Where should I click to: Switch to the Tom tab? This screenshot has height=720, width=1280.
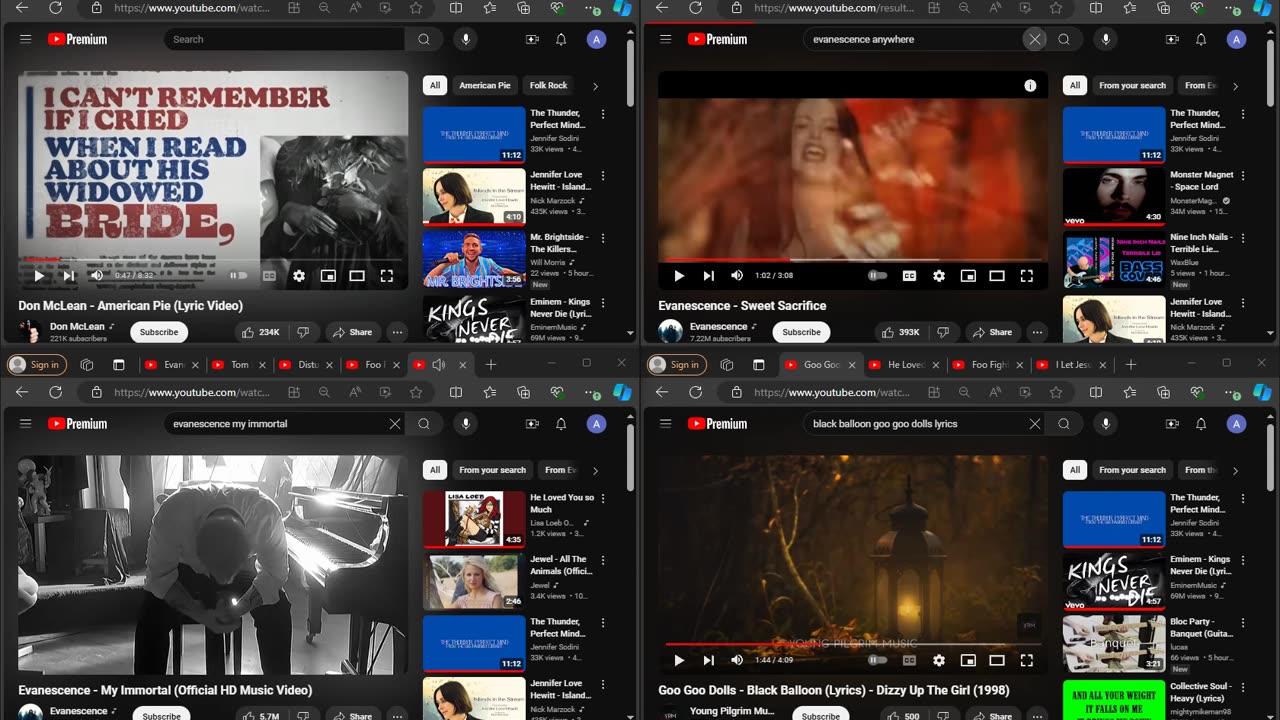point(238,365)
